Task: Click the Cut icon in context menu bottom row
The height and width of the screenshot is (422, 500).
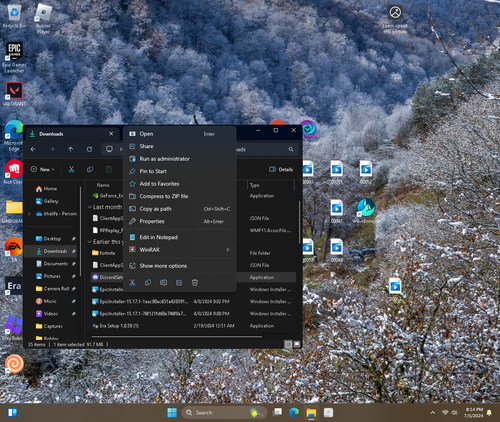Action: coord(132,283)
